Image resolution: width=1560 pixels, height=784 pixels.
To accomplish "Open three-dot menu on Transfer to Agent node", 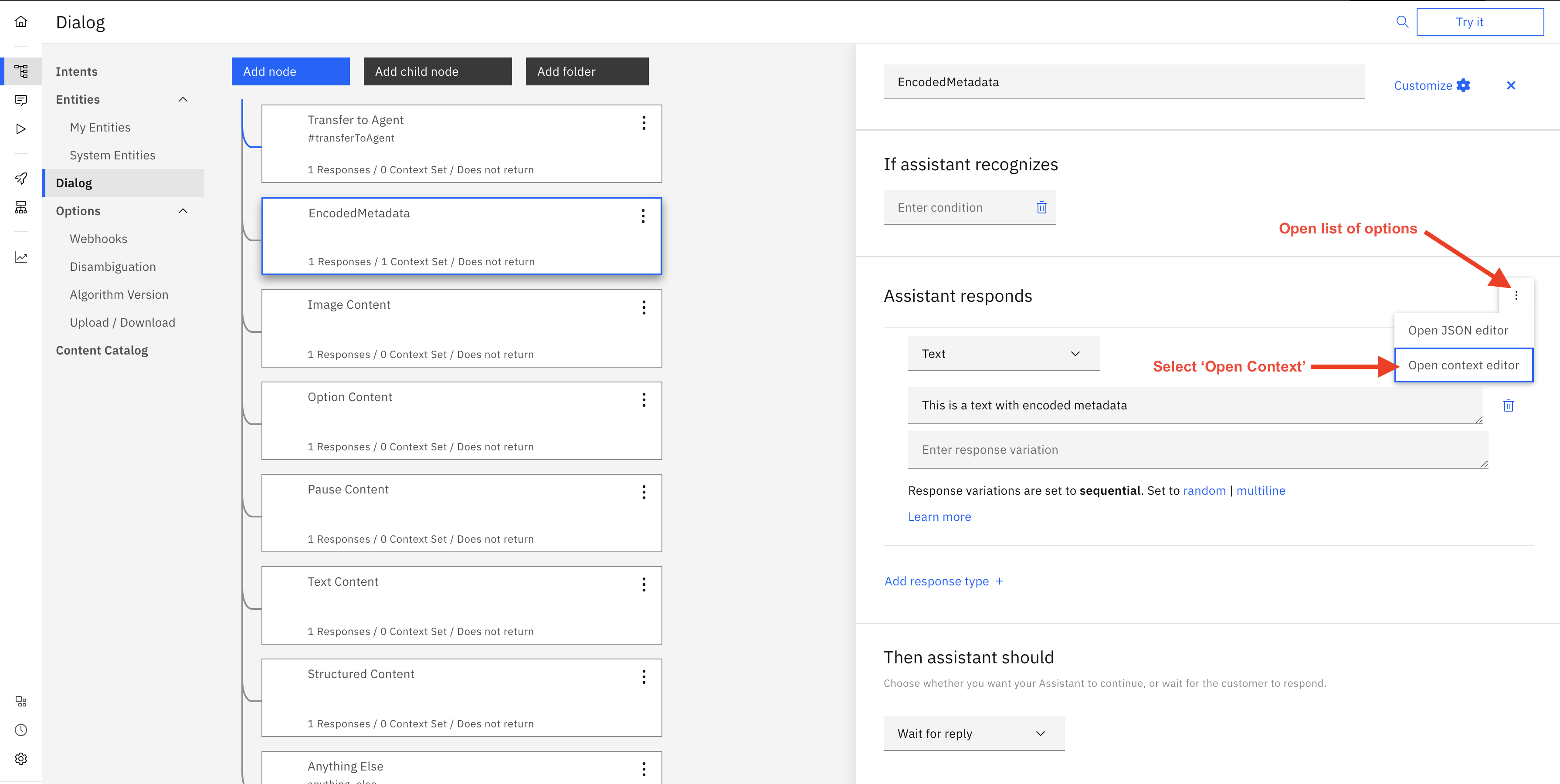I will point(644,123).
